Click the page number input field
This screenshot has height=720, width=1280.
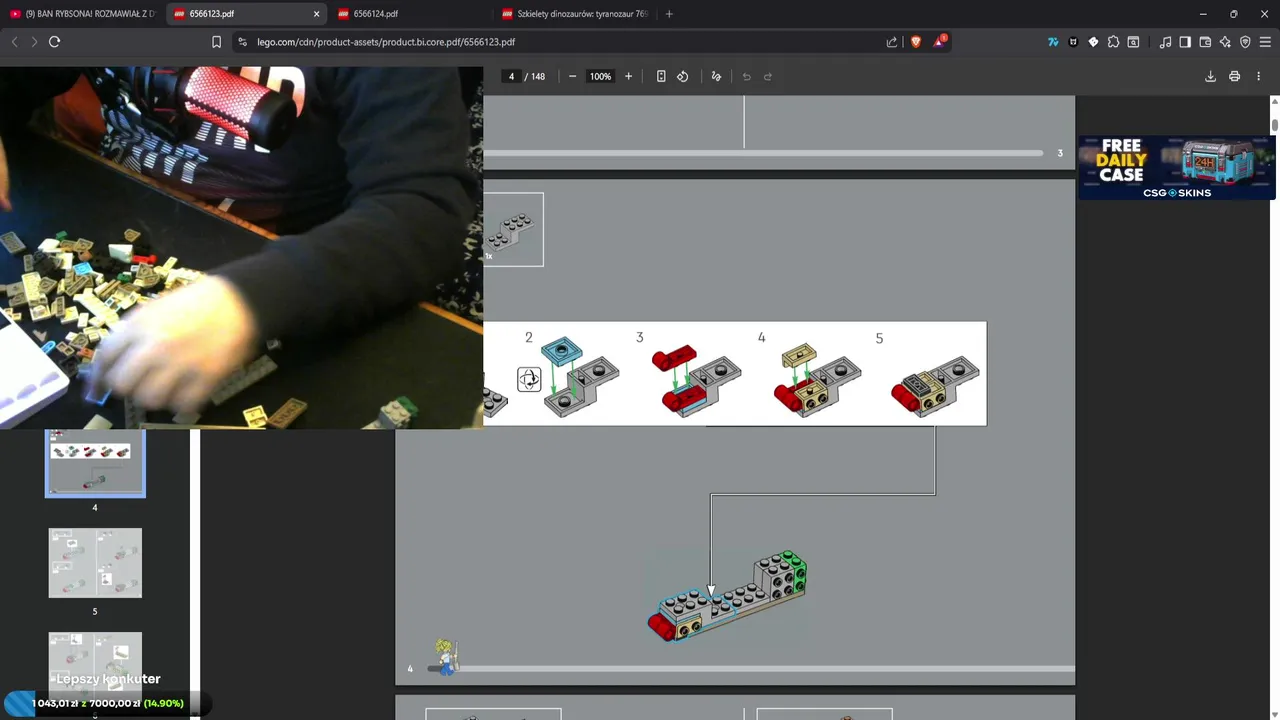click(x=511, y=76)
